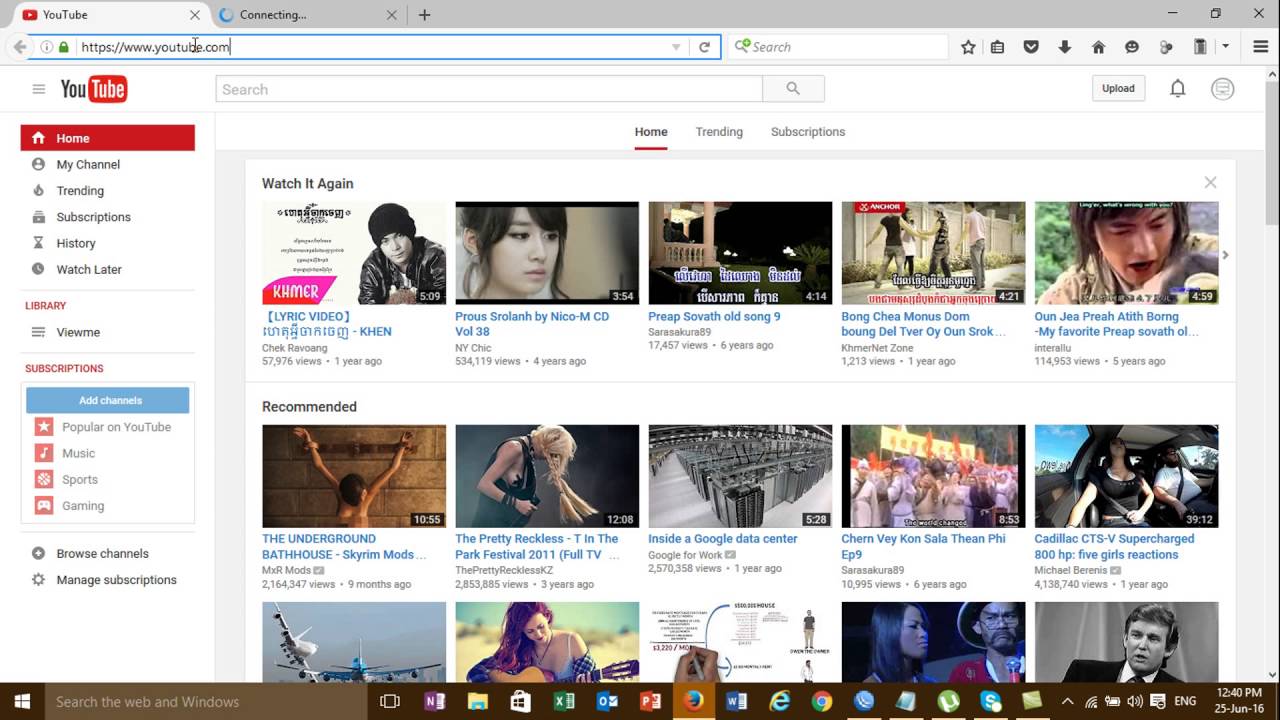Image resolution: width=1280 pixels, height=720 pixels.
Task: Click Windows taskbar search box
Action: [x=206, y=701]
